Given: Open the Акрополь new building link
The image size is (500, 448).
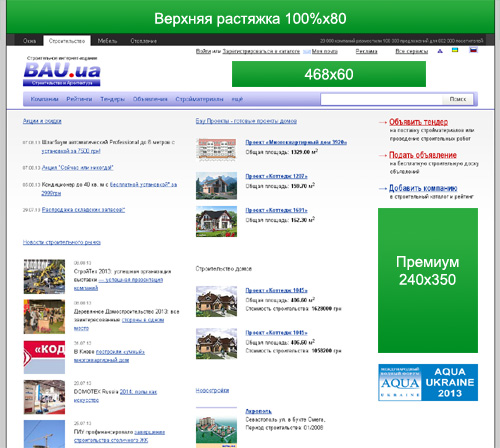Looking at the screenshot, I should tap(258, 411).
